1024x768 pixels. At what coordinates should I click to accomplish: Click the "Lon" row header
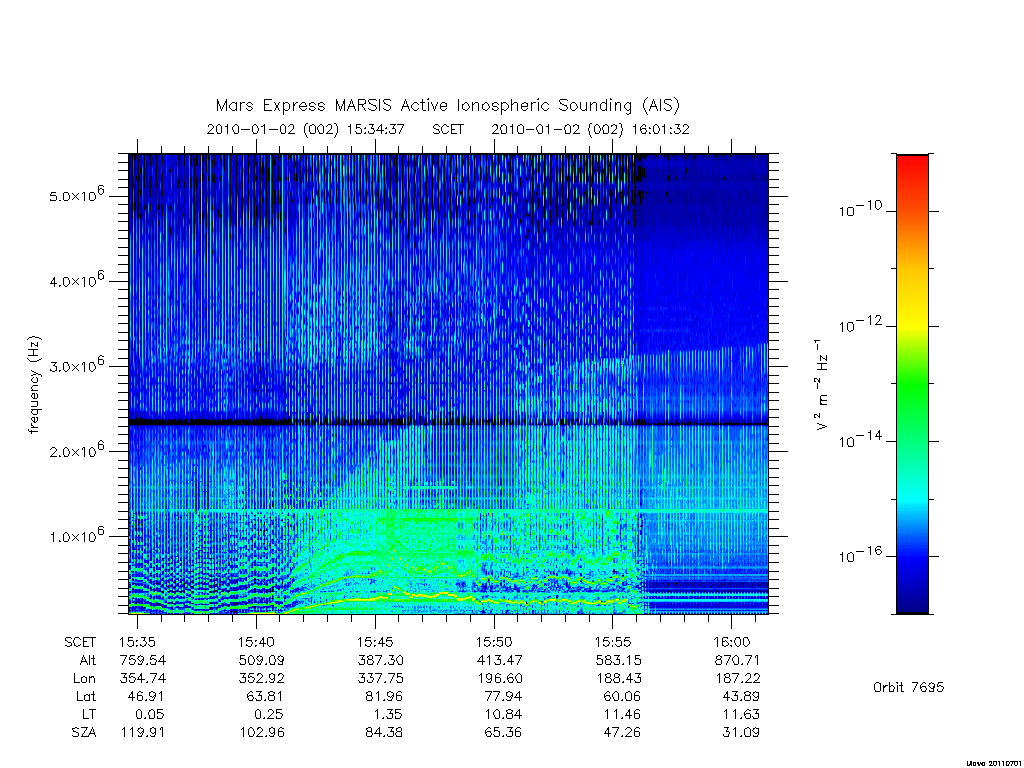tap(84, 679)
